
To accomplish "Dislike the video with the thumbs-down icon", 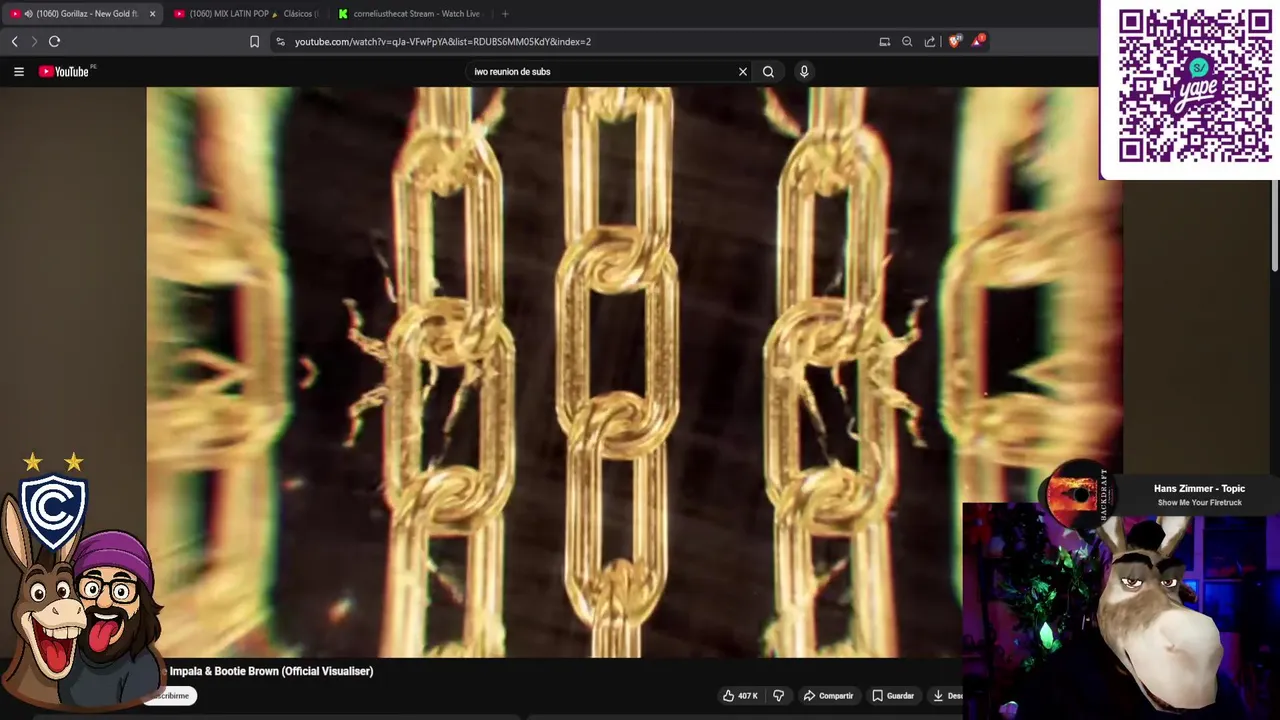I will click(x=779, y=695).
